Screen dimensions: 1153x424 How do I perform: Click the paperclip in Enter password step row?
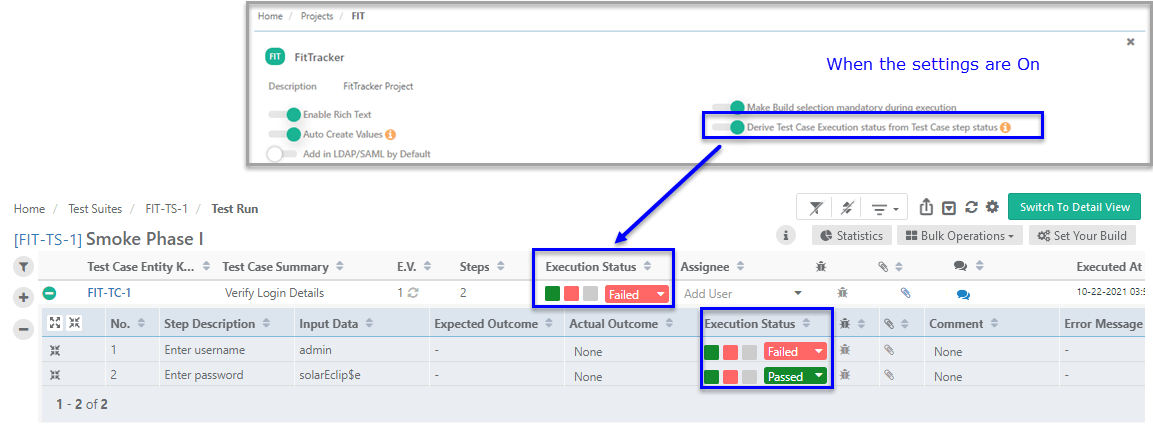888,375
